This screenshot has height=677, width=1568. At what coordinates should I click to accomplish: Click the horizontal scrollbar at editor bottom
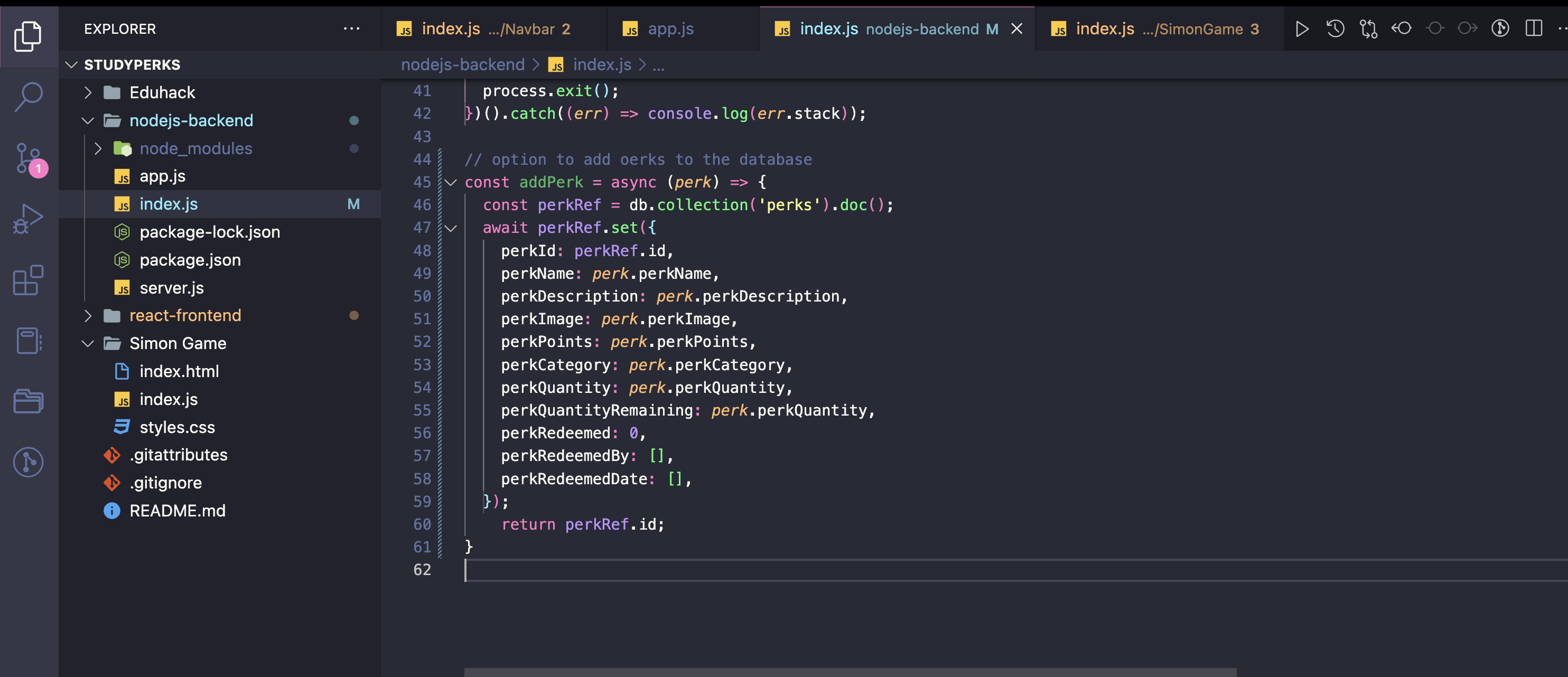[850, 672]
